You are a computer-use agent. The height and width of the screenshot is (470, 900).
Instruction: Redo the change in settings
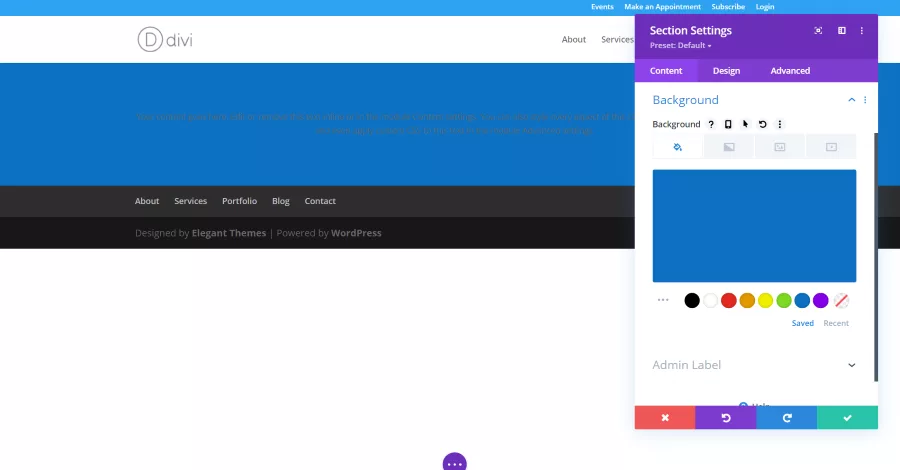point(786,417)
